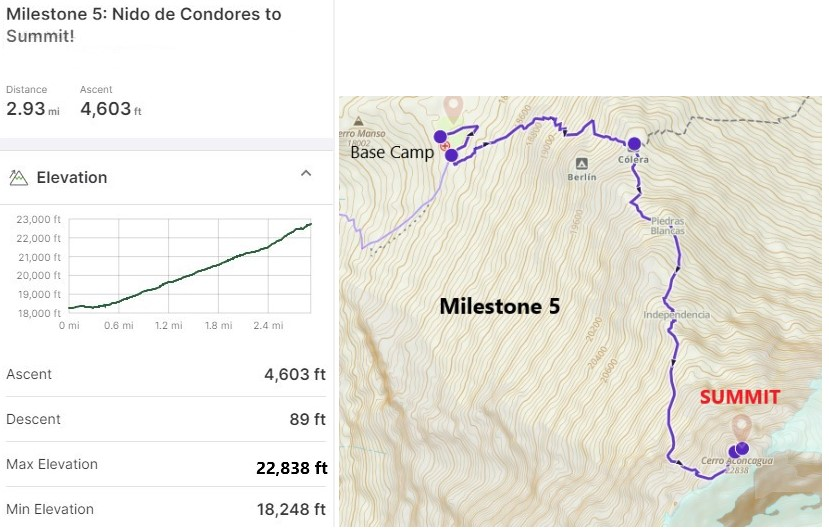Select the Ascent stat row
This screenshot has width=829, height=531.
[166, 375]
